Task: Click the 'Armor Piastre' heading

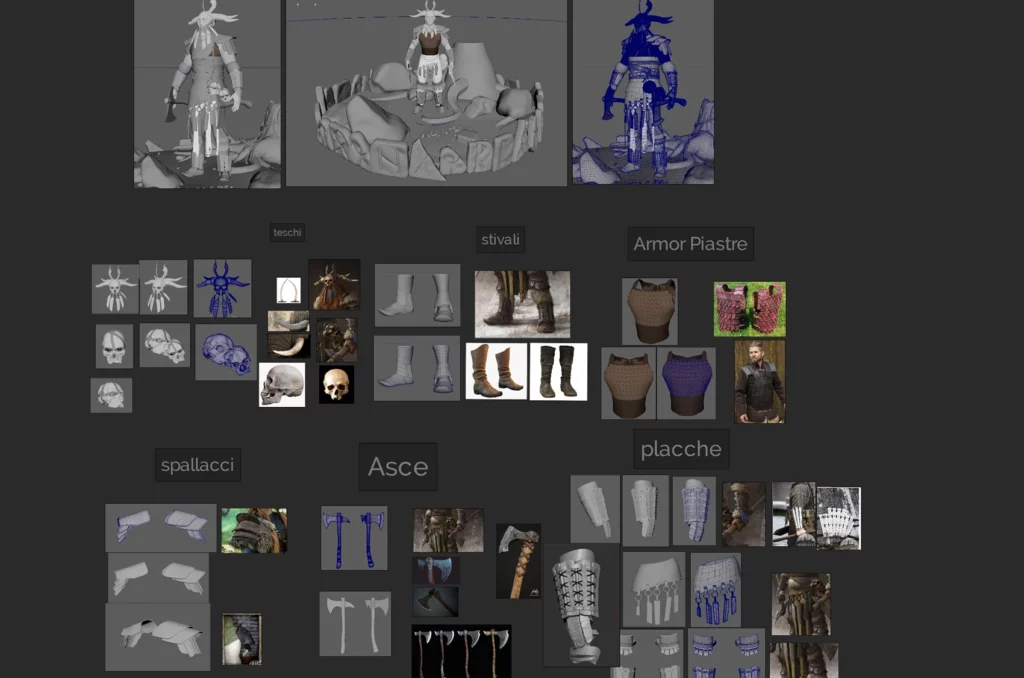Action: [x=690, y=244]
